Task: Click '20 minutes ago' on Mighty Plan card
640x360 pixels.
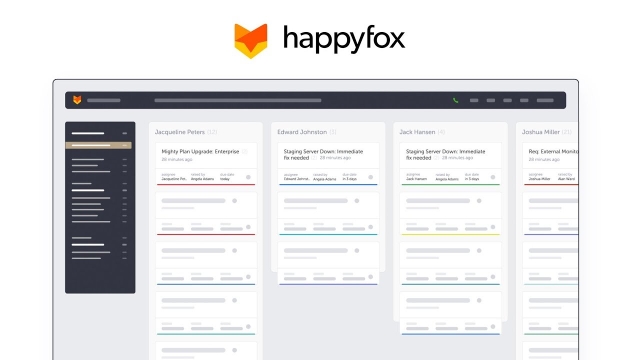Action: click(x=177, y=160)
